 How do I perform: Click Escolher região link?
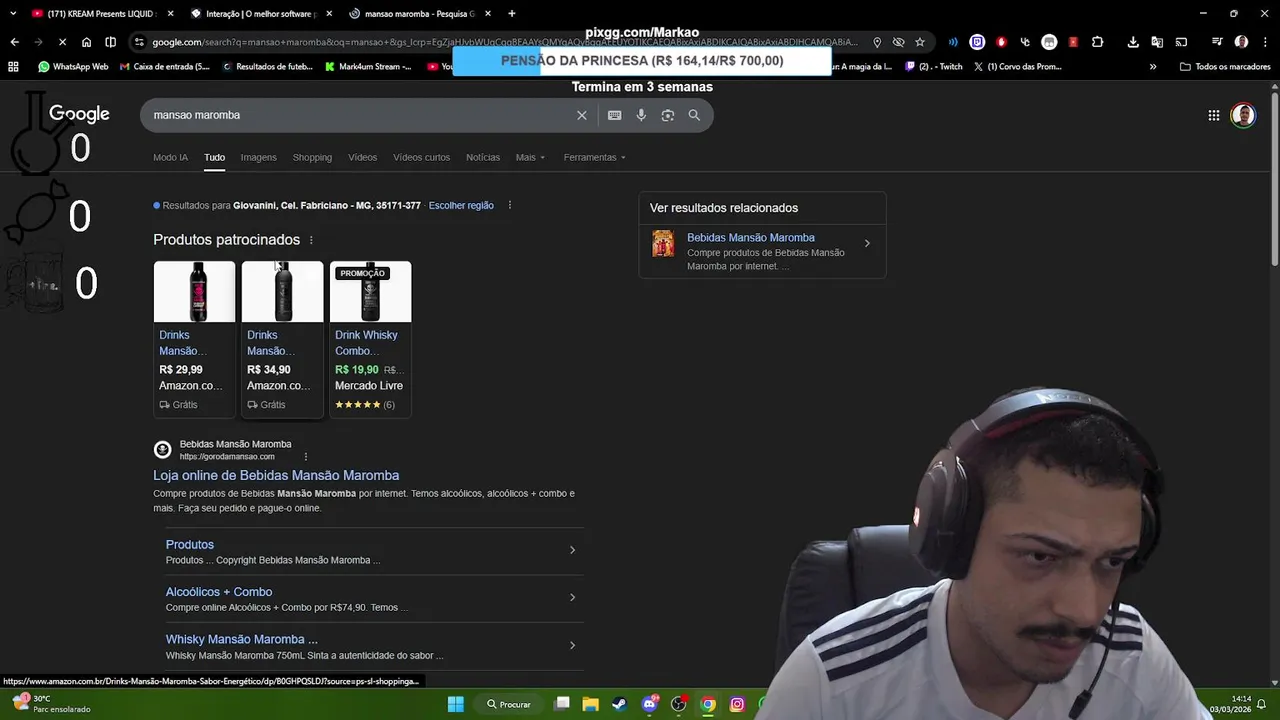click(461, 205)
